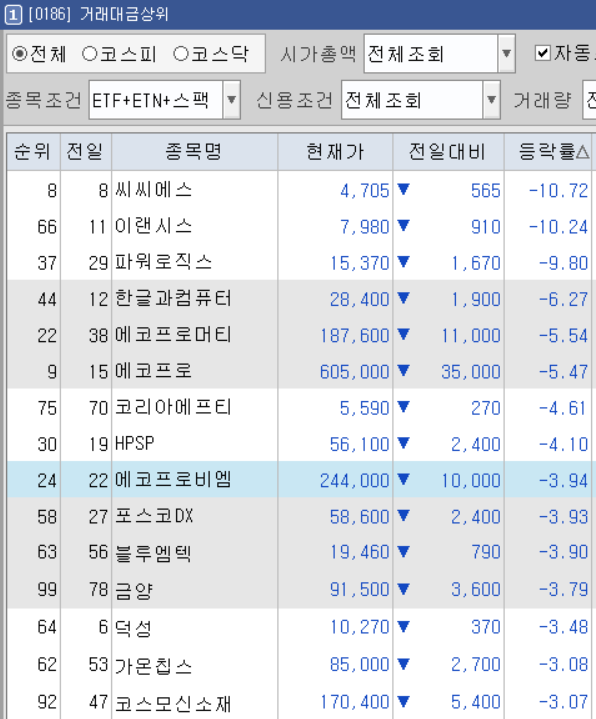This screenshot has width=596, height=719.
Task: Select the 파워로직스 stock row
Action: pos(299,262)
